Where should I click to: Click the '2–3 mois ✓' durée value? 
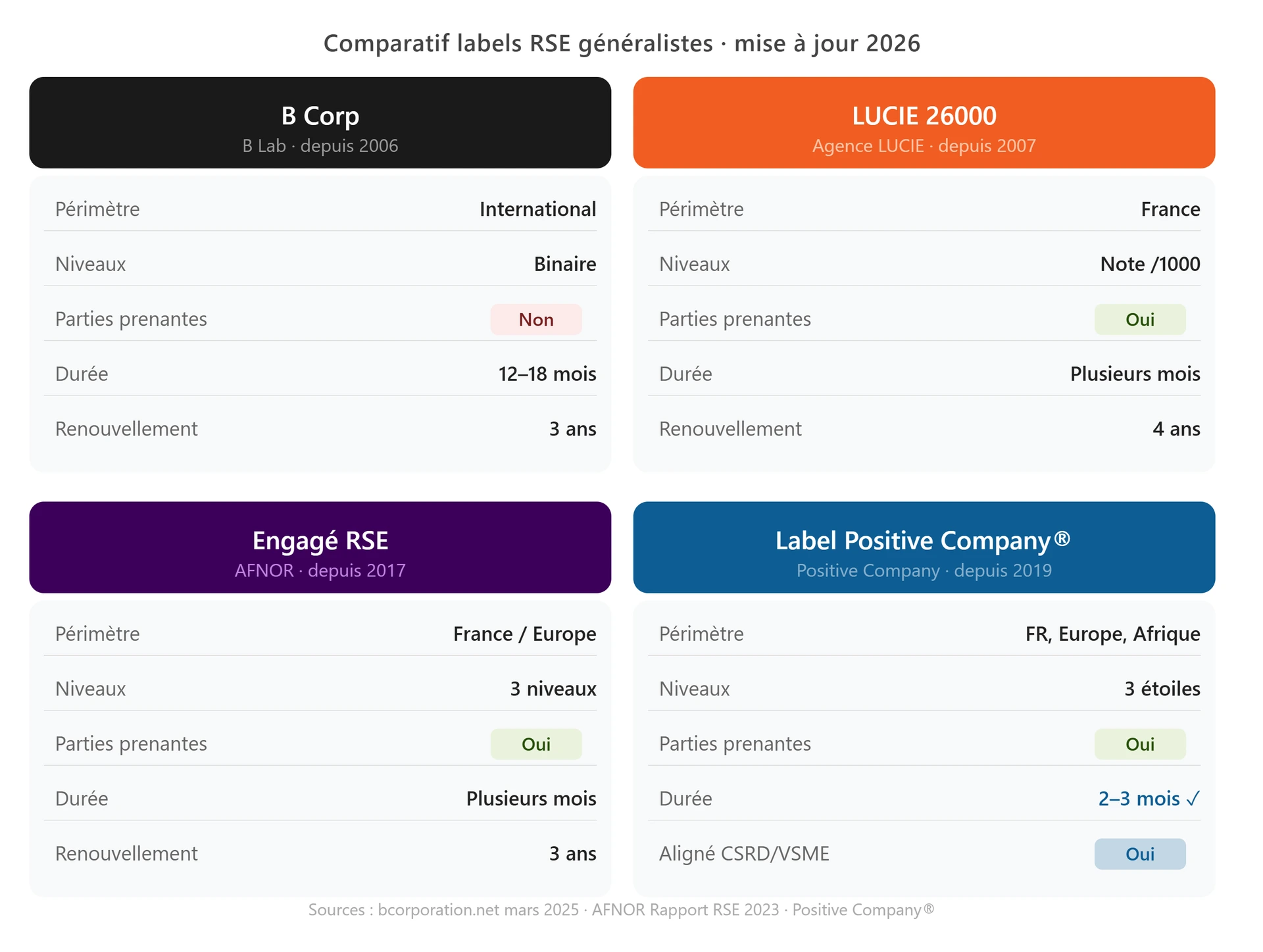pyautogui.click(x=1149, y=799)
